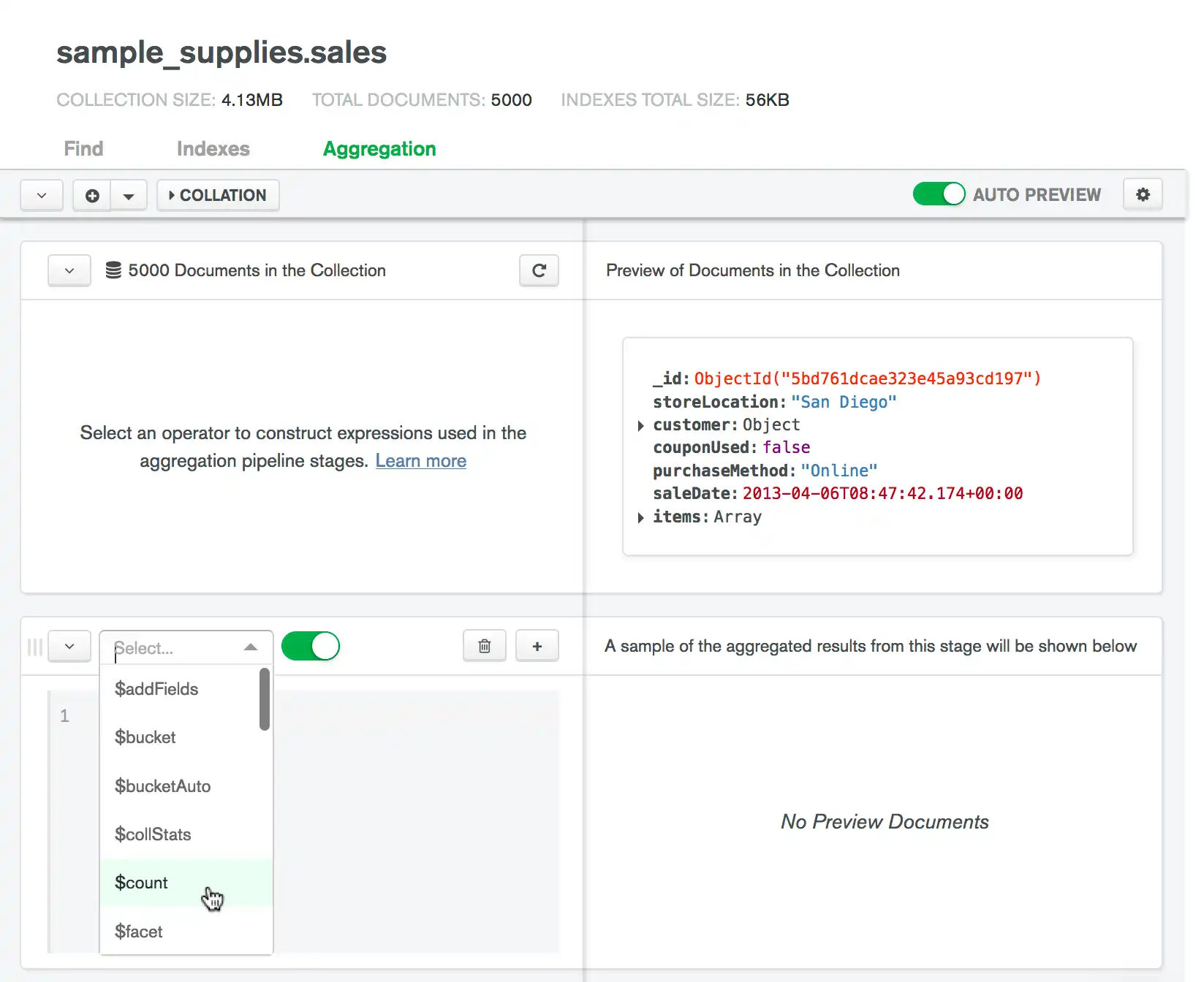The height and width of the screenshot is (982, 1204).
Task: Grab the stage drag handle icon
Action: click(x=34, y=647)
